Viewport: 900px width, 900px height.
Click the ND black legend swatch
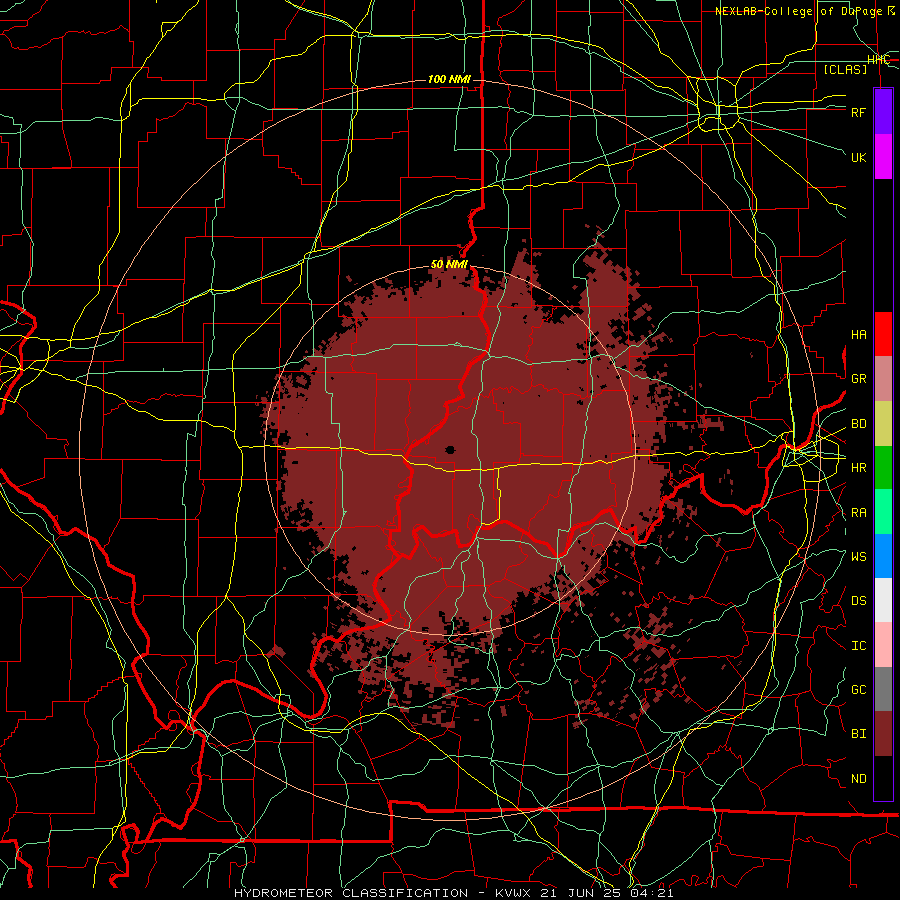(x=883, y=778)
